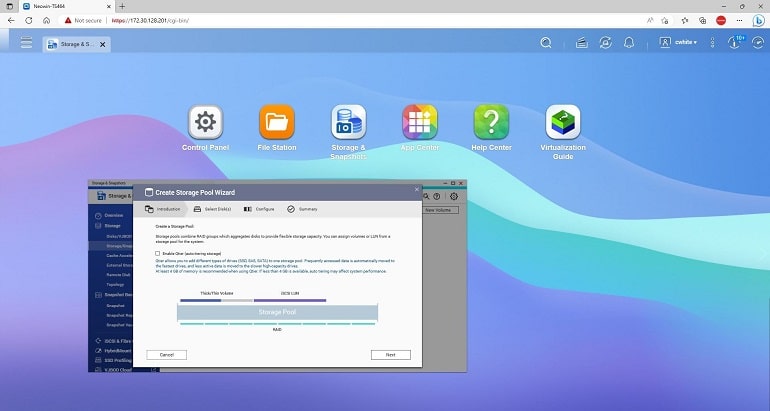770x411 pixels.
Task: Click the Next button in the wizard
Action: pos(390,354)
